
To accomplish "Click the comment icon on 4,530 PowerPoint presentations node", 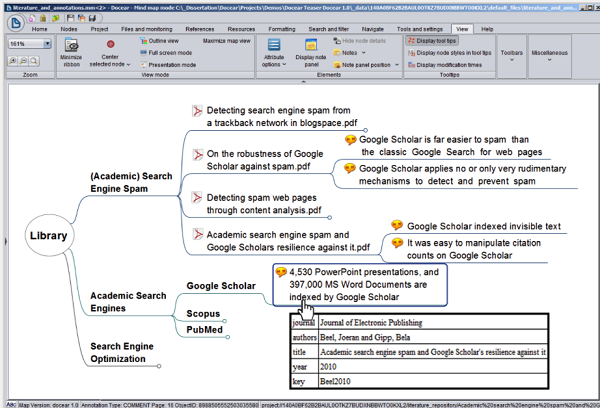I will coord(281,272).
